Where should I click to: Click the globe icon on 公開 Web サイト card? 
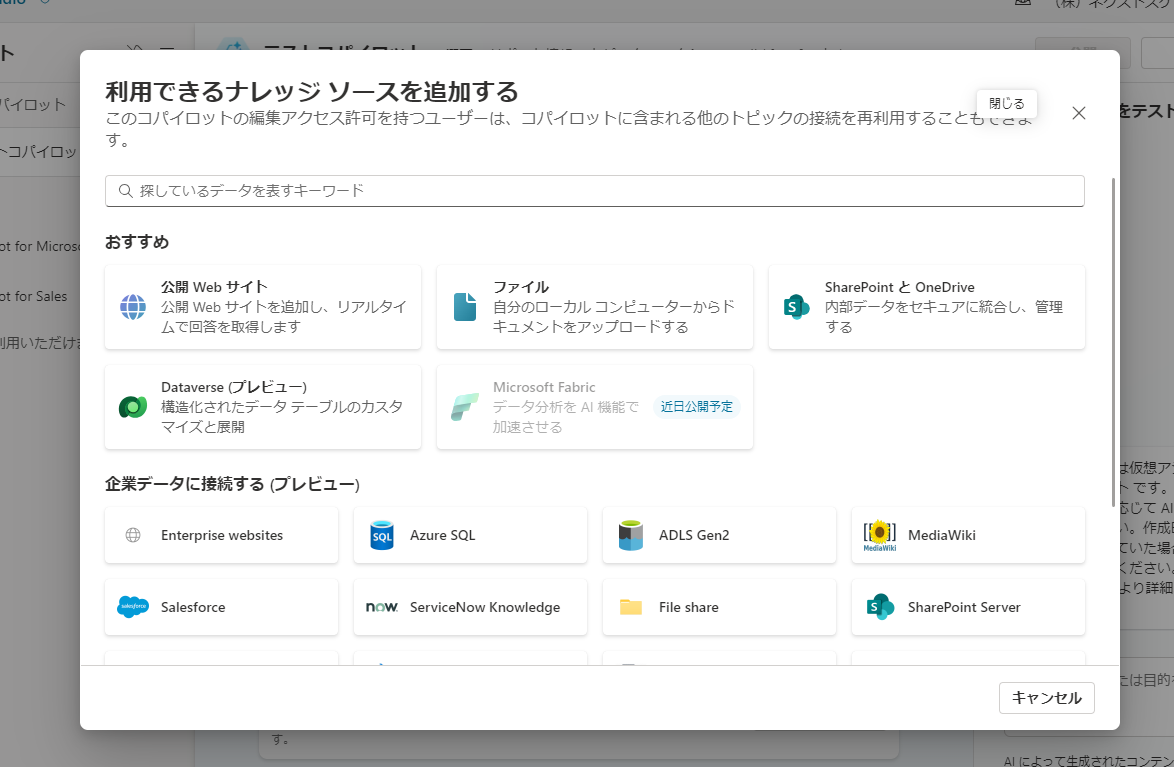133,307
